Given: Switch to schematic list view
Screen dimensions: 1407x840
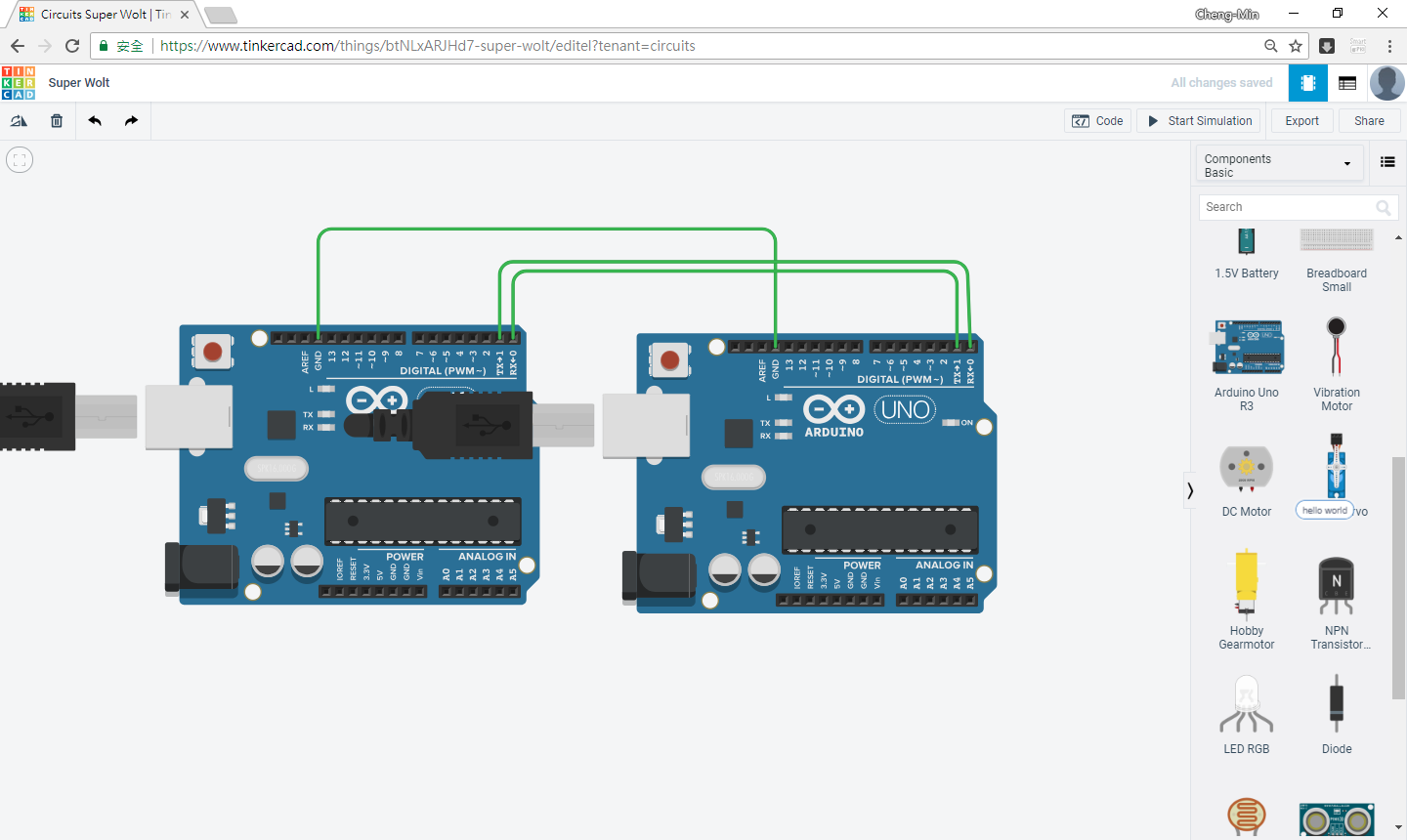Looking at the screenshot, I should point(1346,83).
